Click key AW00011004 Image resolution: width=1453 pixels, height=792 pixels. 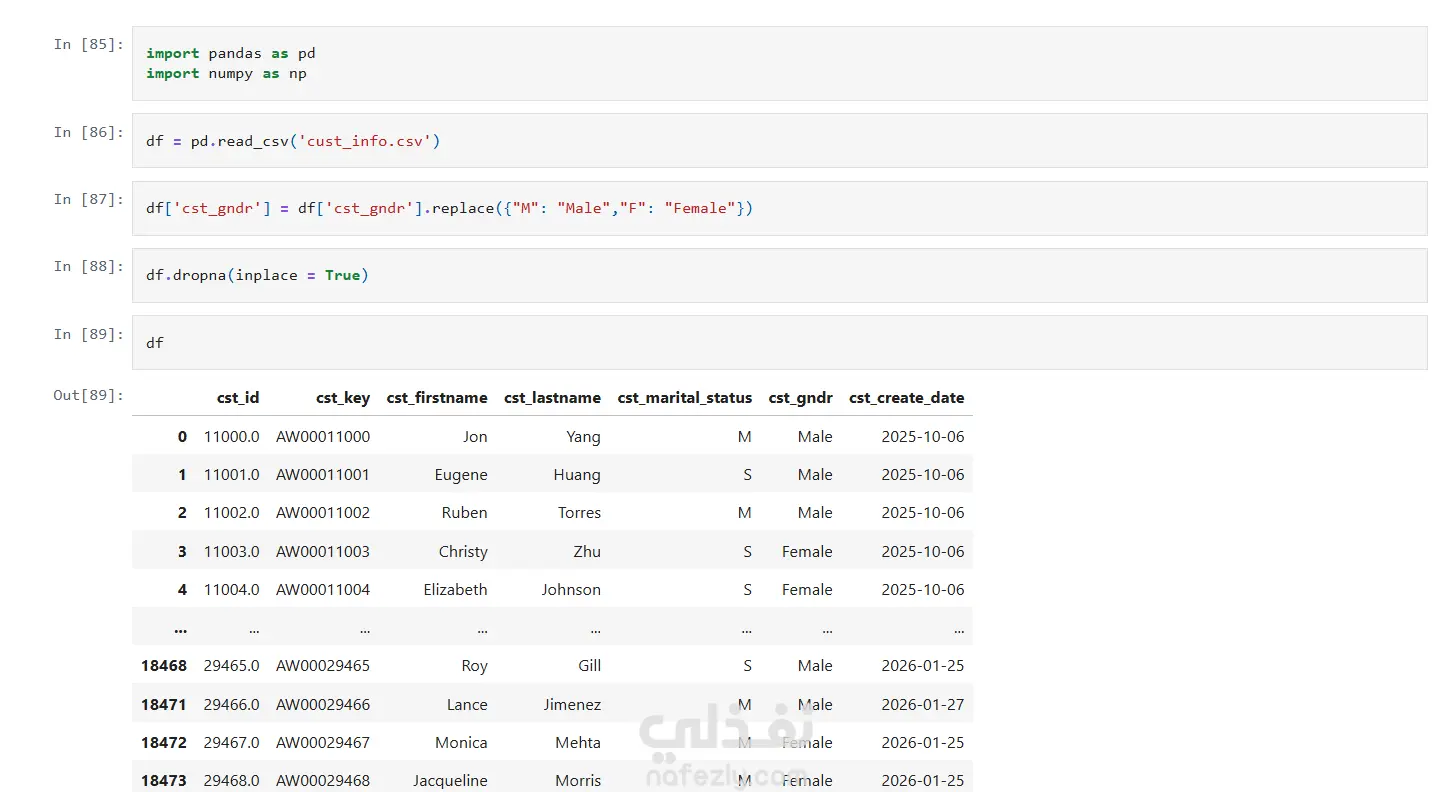tap(323, 589)
